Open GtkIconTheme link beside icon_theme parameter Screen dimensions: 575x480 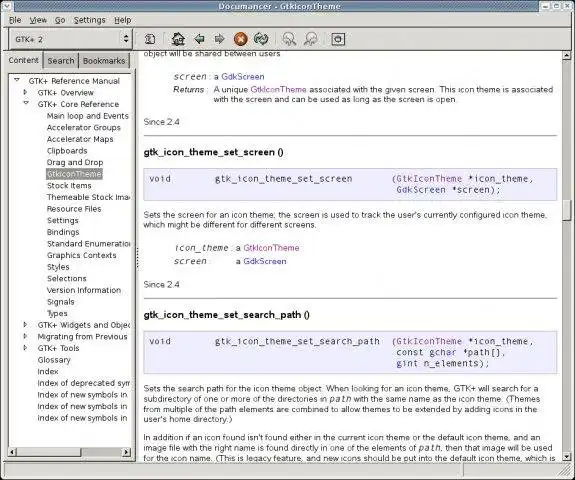point(271,248)
